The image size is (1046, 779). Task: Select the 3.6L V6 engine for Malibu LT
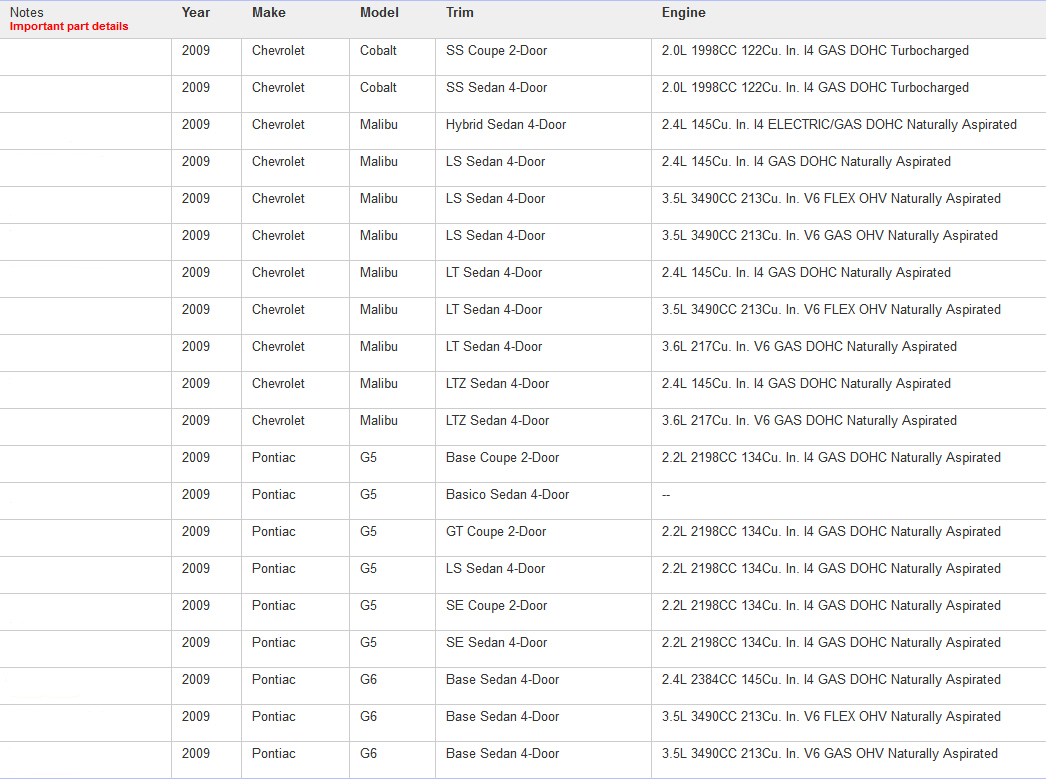809,347
